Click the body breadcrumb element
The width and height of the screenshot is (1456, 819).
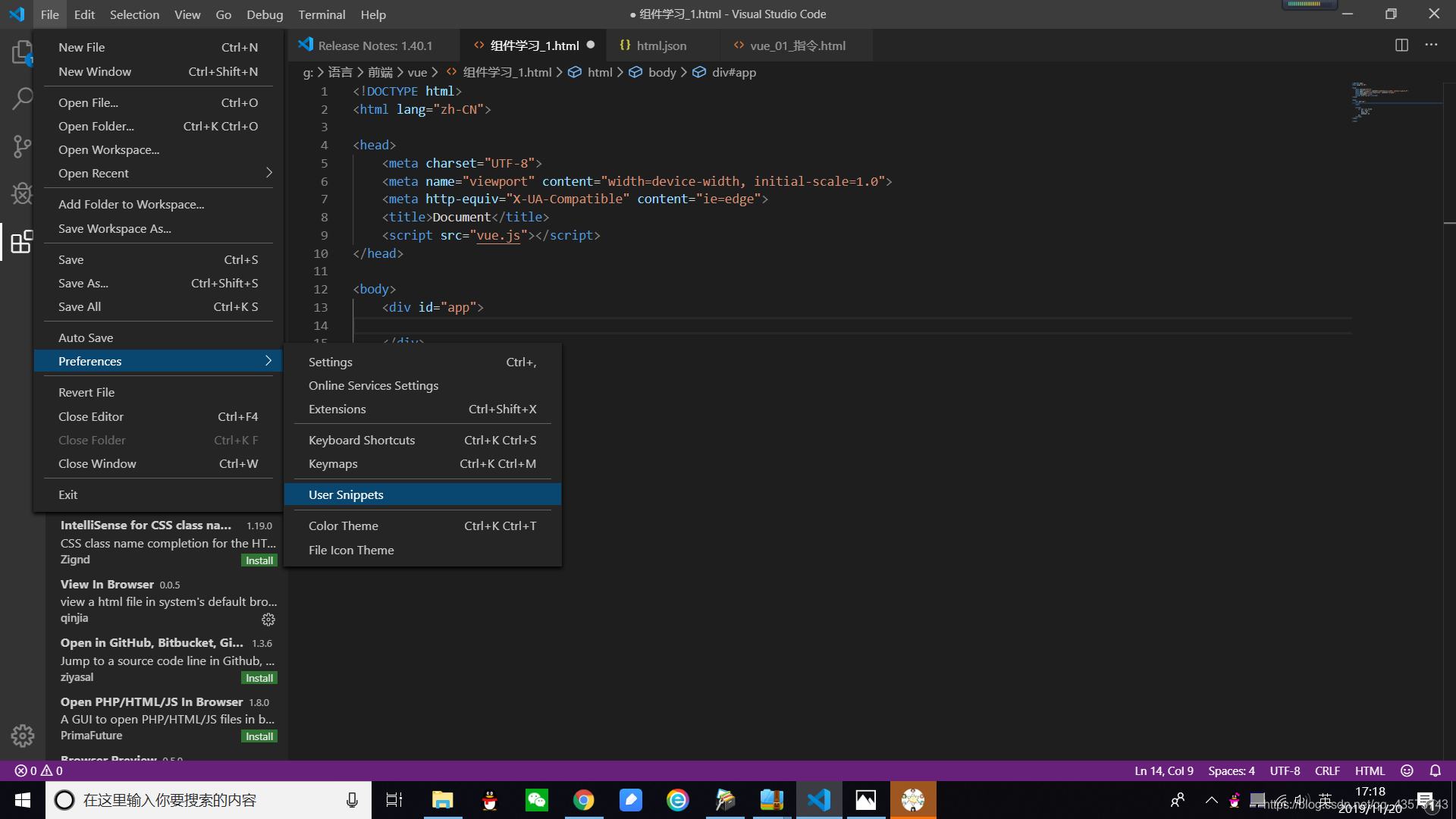click(x=662, y=72)
